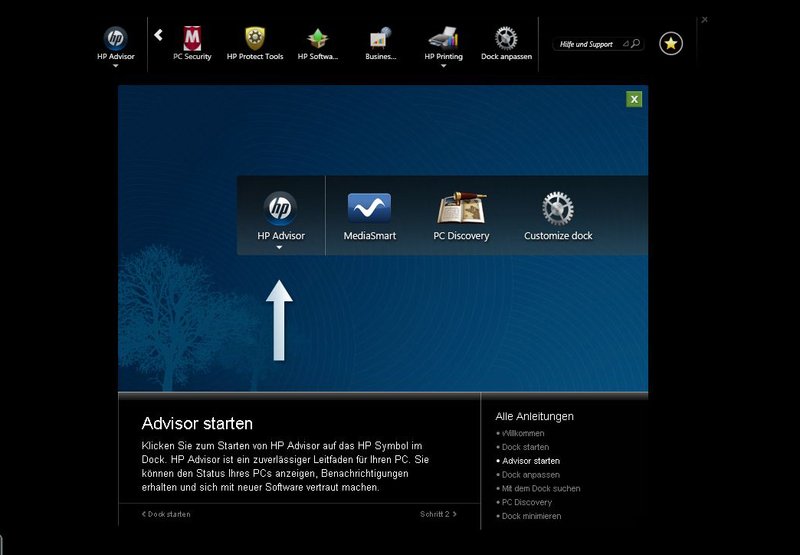This screenshot has width=800, height=555.
Task: Click the search magnifier in Hilfe und Support
Action: (636, 44)
